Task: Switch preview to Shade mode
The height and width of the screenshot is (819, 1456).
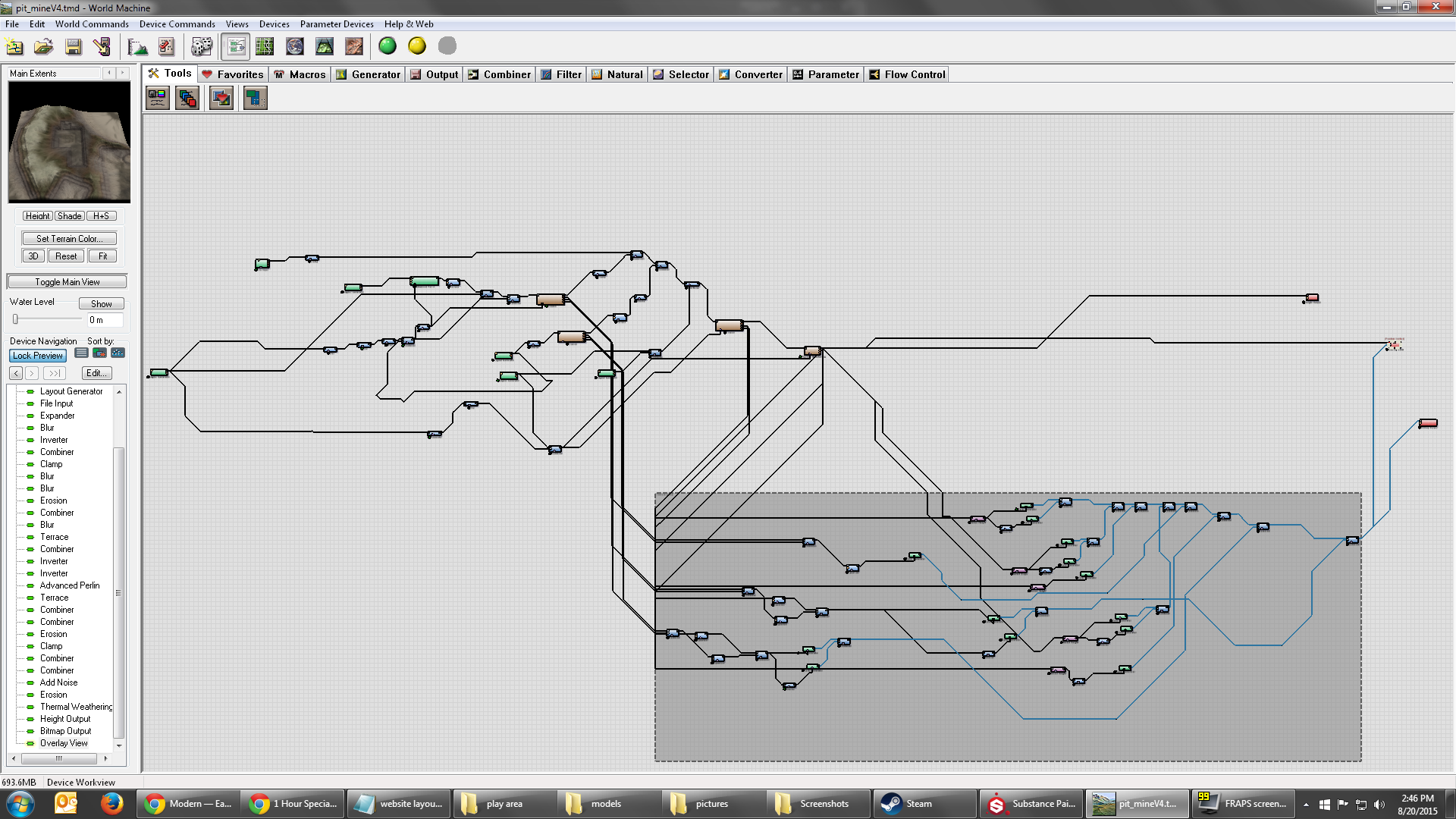Action: [69, 216]
